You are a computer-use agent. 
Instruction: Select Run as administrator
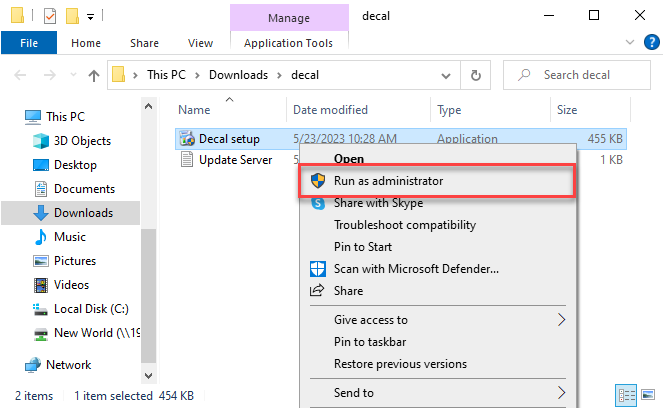click(388, 181)
